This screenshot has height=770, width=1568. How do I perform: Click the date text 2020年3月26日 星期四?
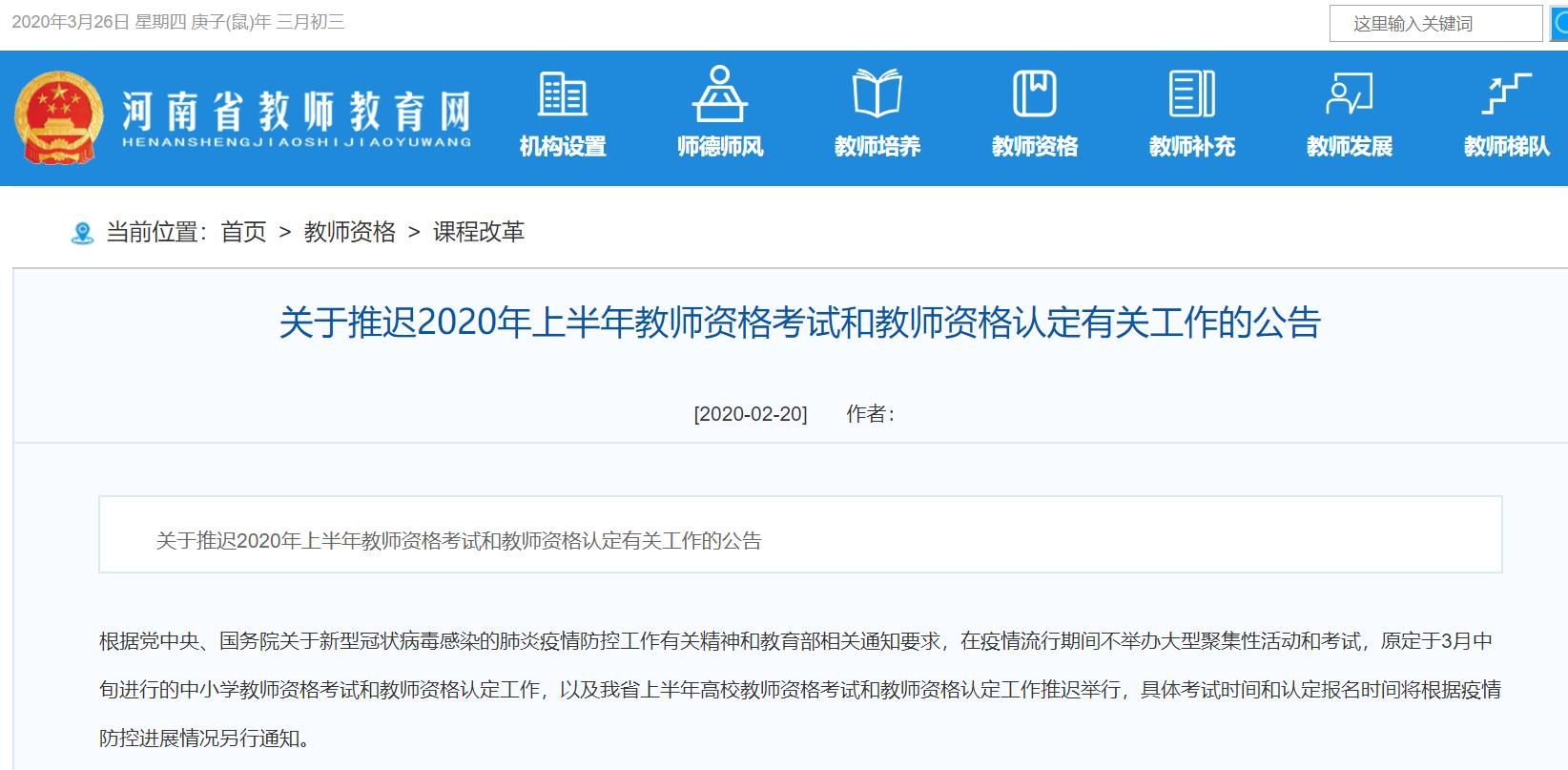[99, 22]
